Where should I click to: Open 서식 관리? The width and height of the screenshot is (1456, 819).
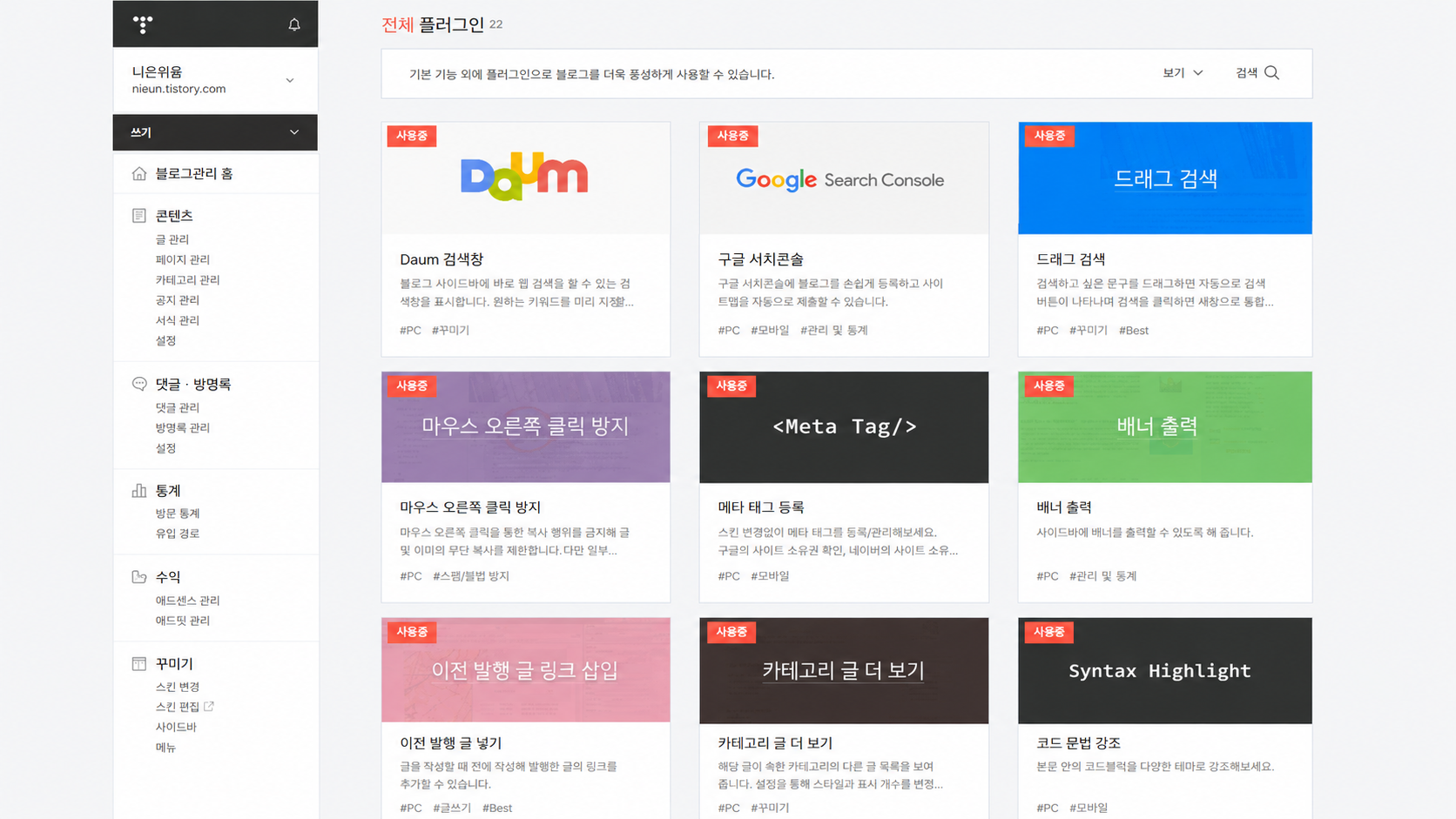tap(178, 320)
